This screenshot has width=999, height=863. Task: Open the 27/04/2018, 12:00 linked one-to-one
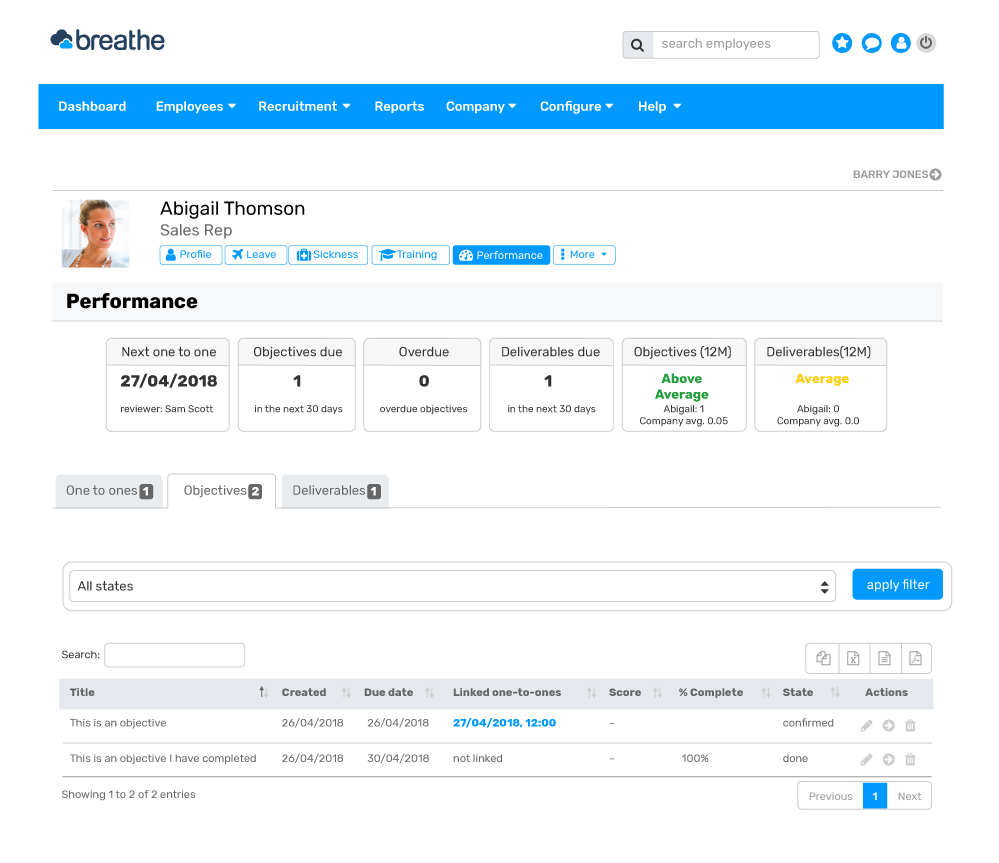pyautogui.click(x=504, y=723)
